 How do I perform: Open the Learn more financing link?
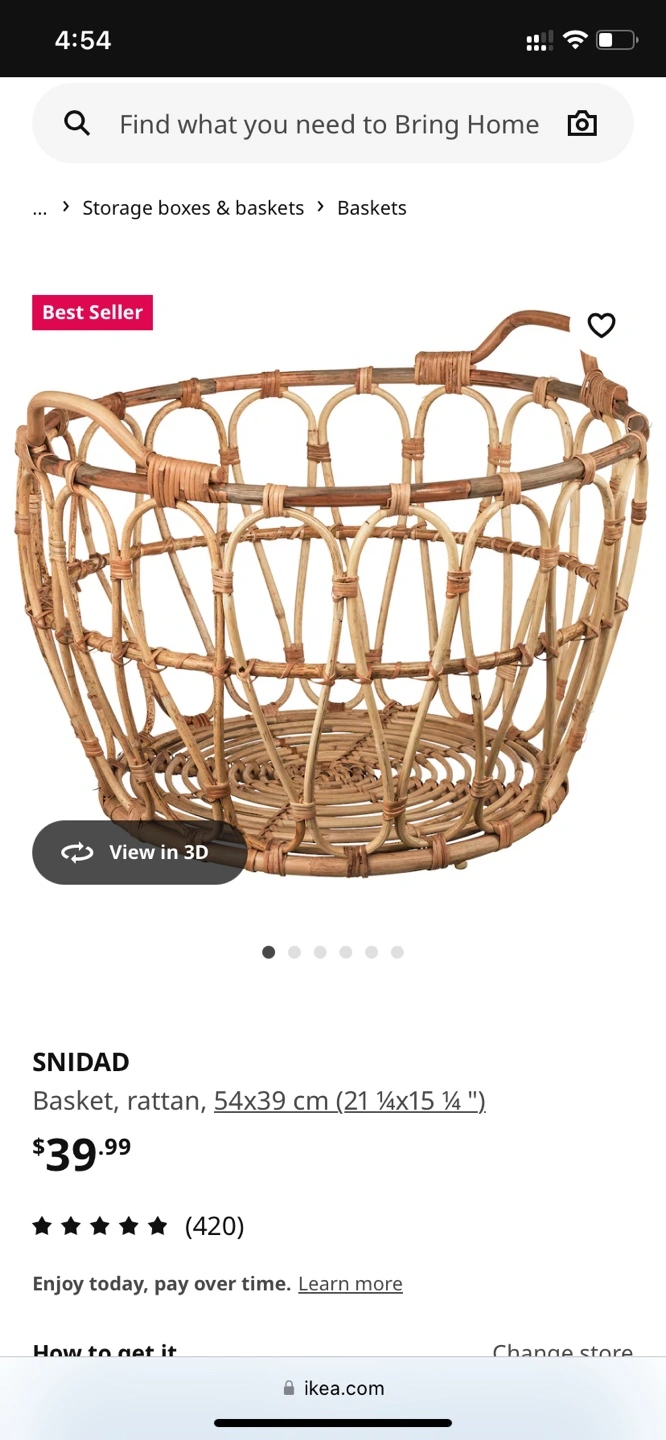(350, 1284)
